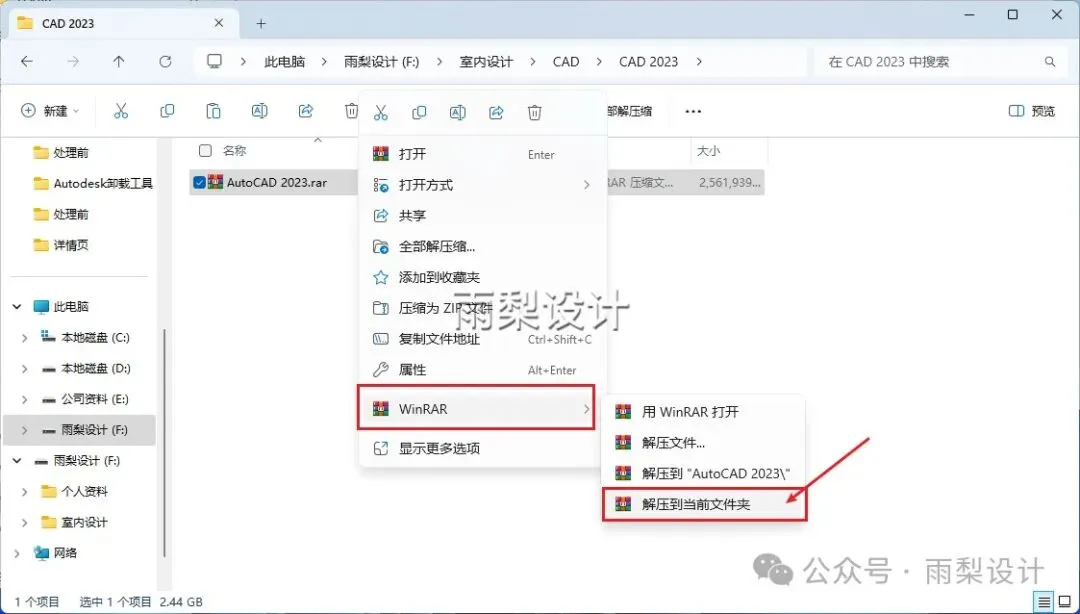This screenshot has height=614, width=1080.
Task: Select 压缩为 ZIP 文件 entry
Action: tap(482, 308)
